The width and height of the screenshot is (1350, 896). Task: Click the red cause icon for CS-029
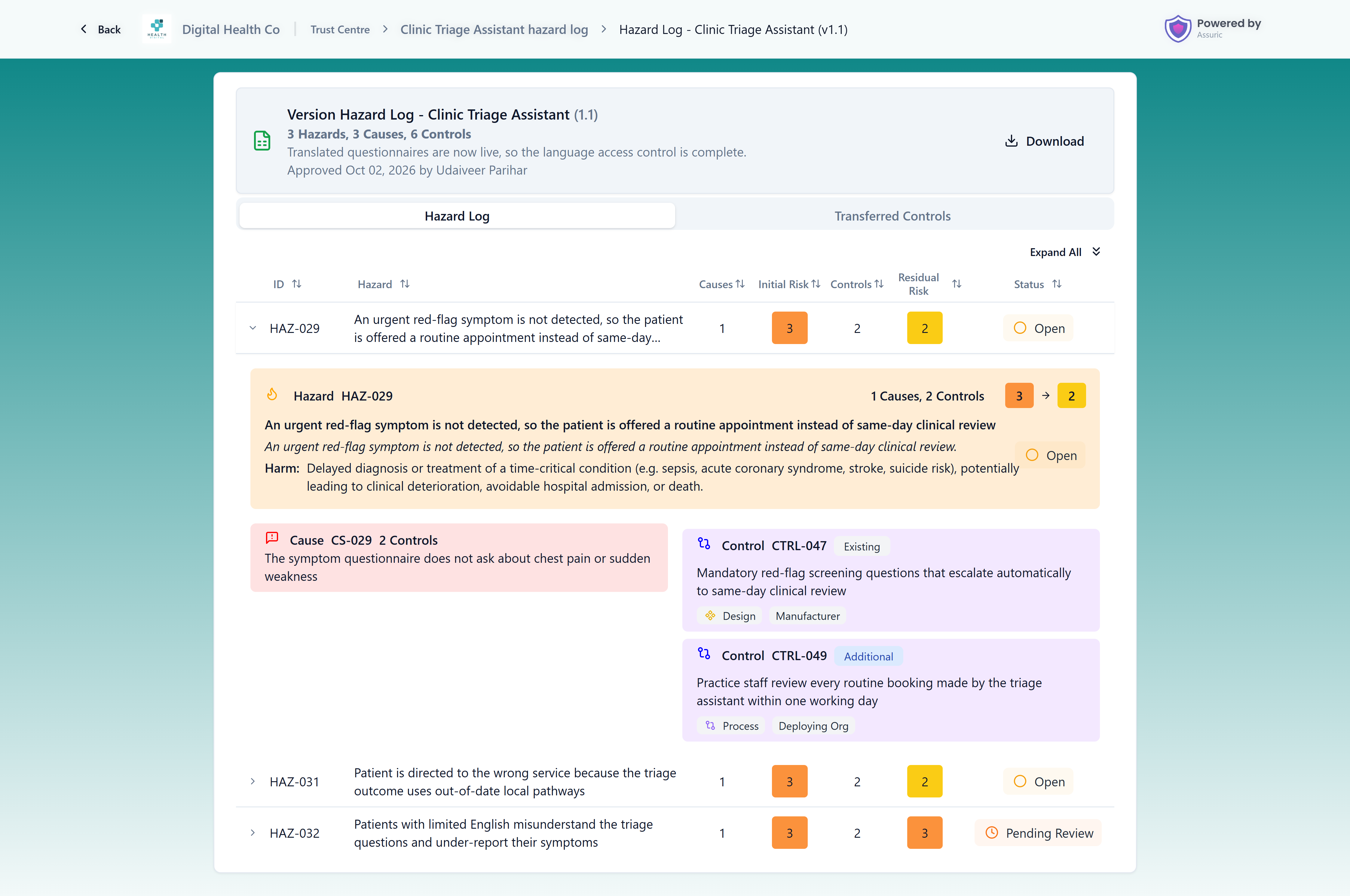point(272,538)
